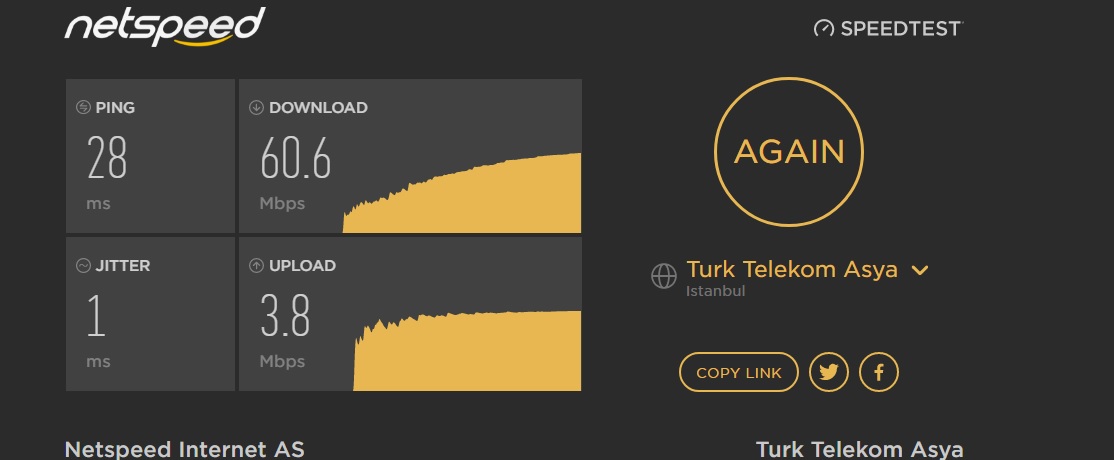Run the test with AGAIN button
This screenshot has height=460, width=1114.
click(x=789, y=152)
